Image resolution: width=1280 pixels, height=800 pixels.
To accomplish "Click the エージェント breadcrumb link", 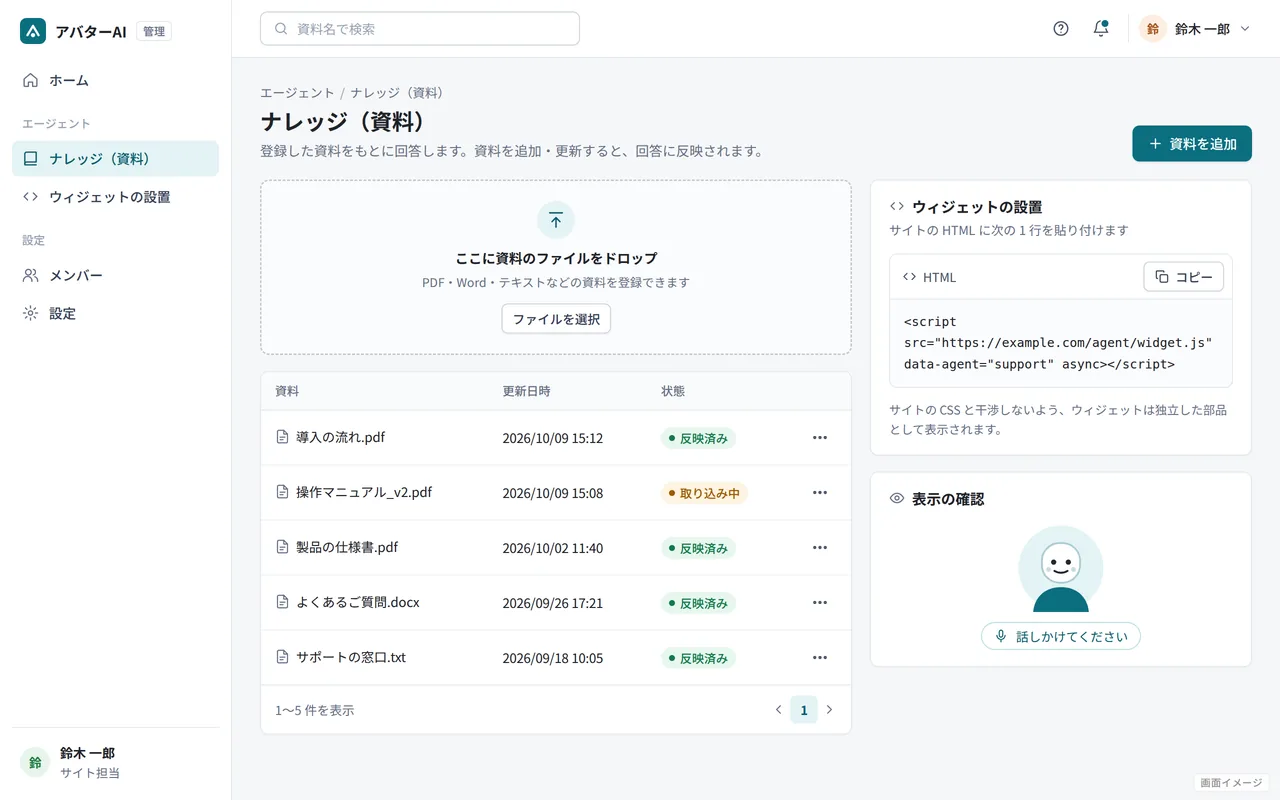I will (x=297, y=93).
